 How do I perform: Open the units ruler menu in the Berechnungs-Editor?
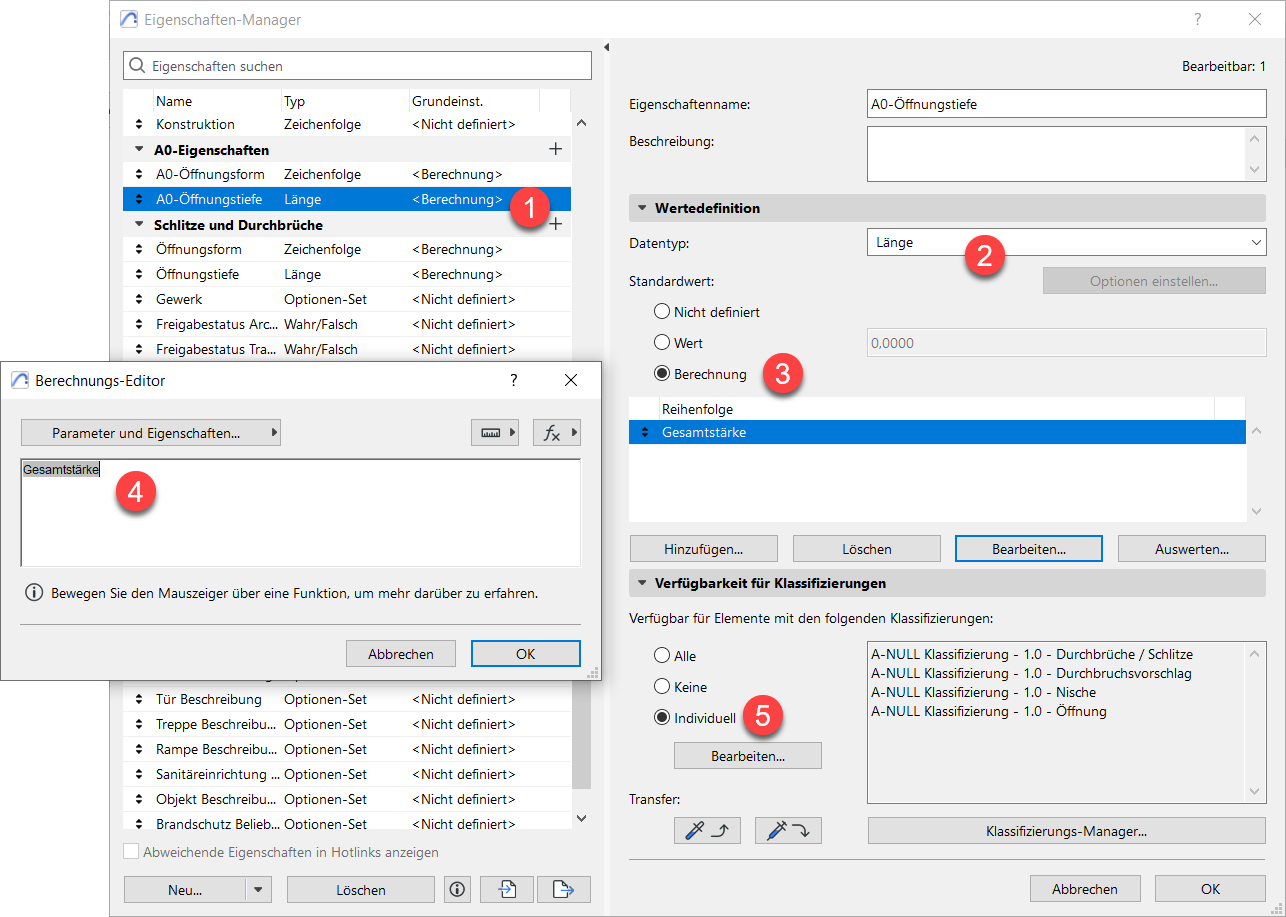coord(495,432)
